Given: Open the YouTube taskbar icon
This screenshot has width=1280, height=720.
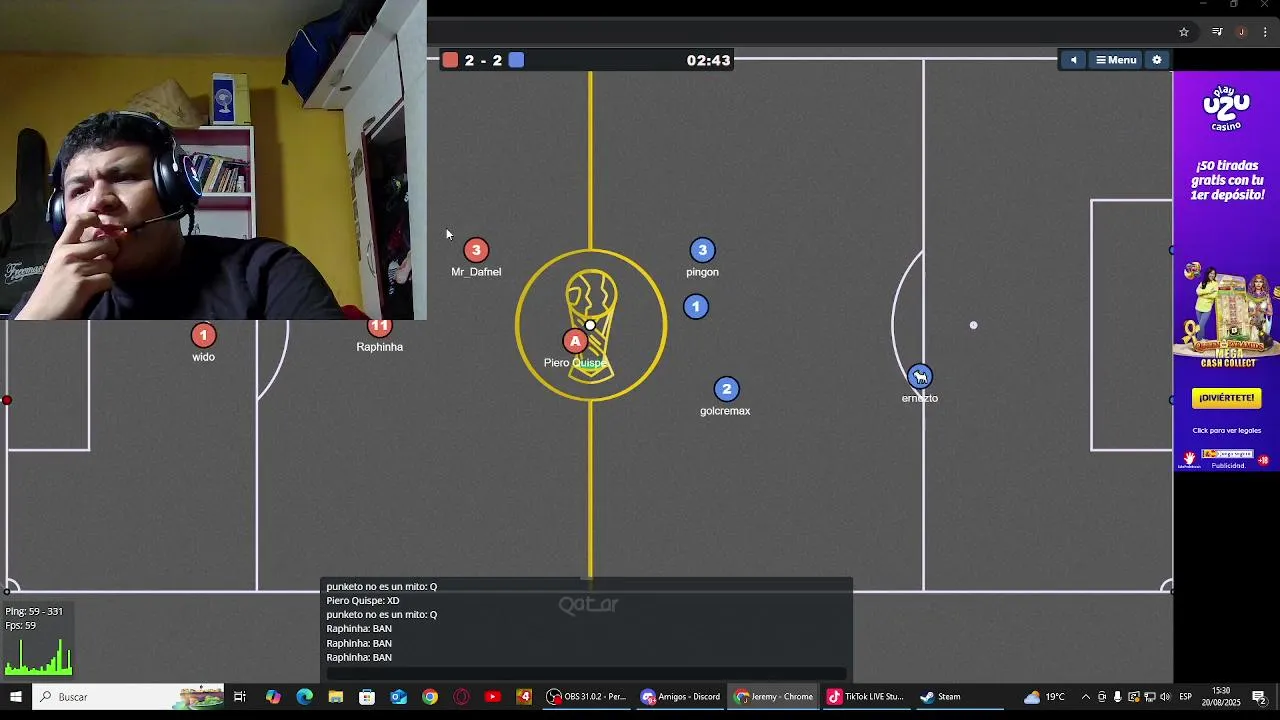Looking at the screenshot, I should click(493, 697).
